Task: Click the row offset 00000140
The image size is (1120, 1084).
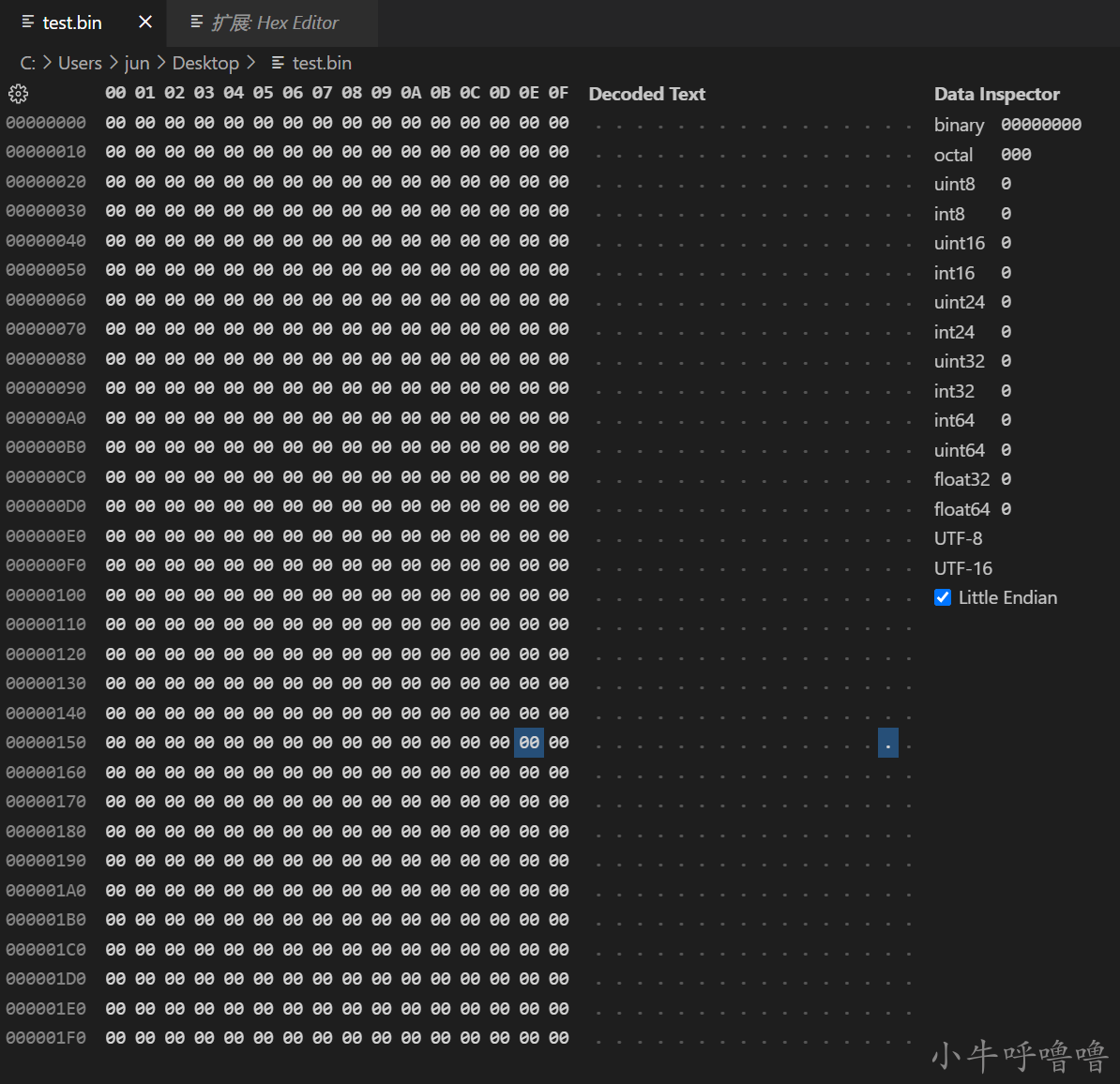Action: pyautogui.click(x=46, y=714)
